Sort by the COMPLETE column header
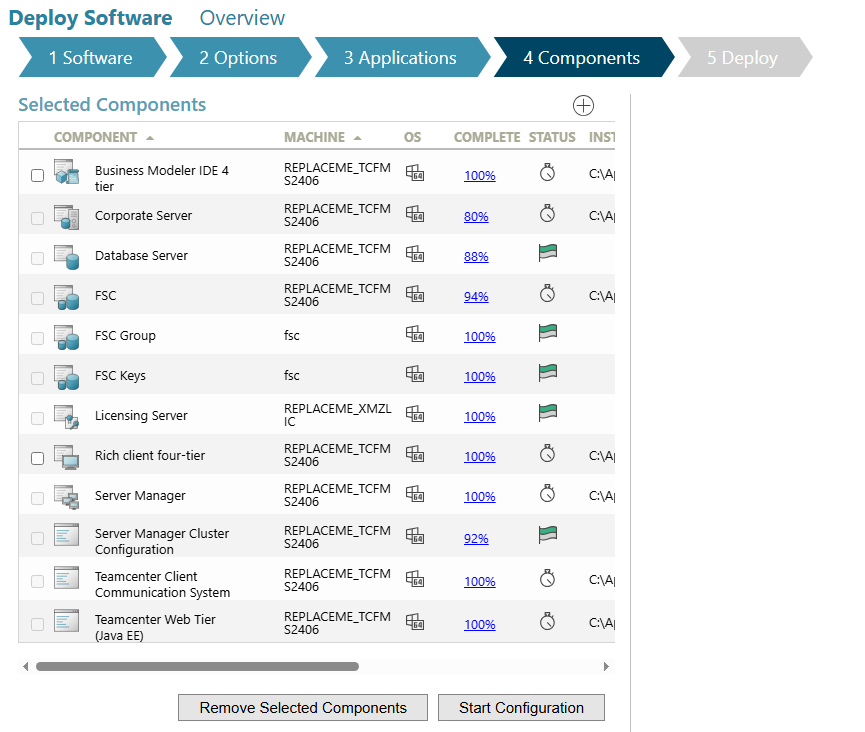Screen dimensions: 865x732 487,137
